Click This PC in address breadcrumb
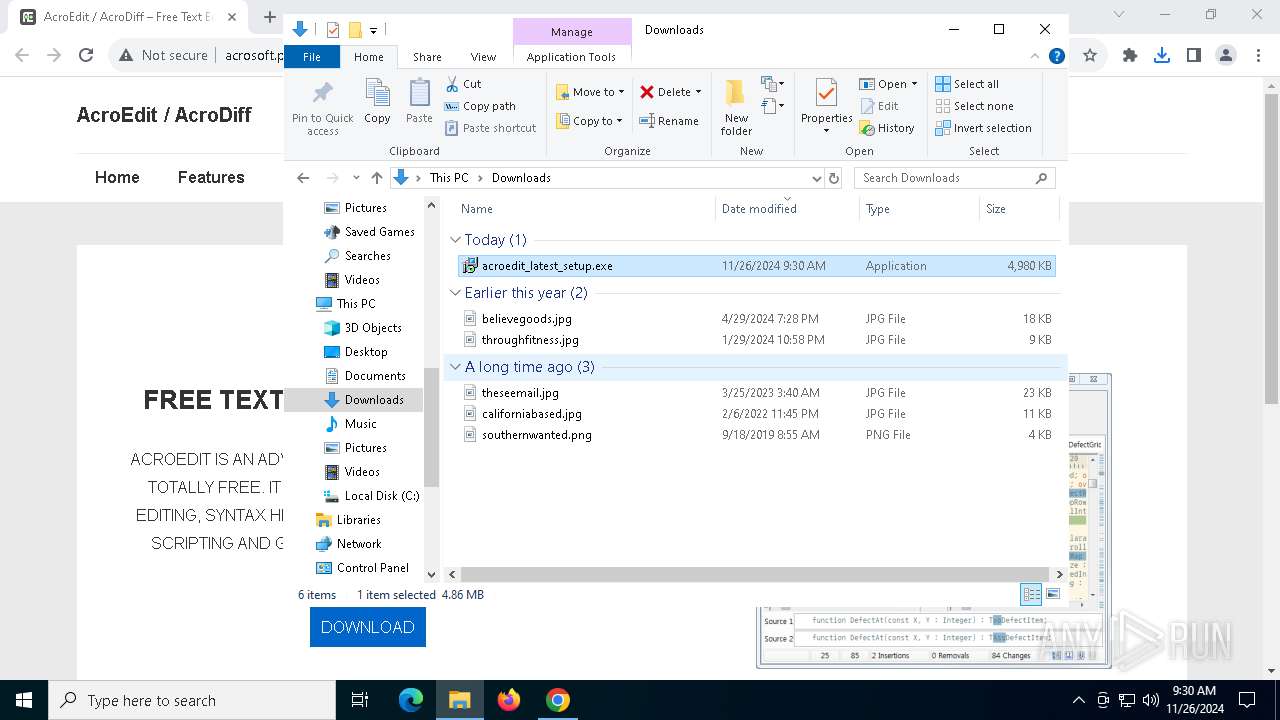 click(449, 178)
